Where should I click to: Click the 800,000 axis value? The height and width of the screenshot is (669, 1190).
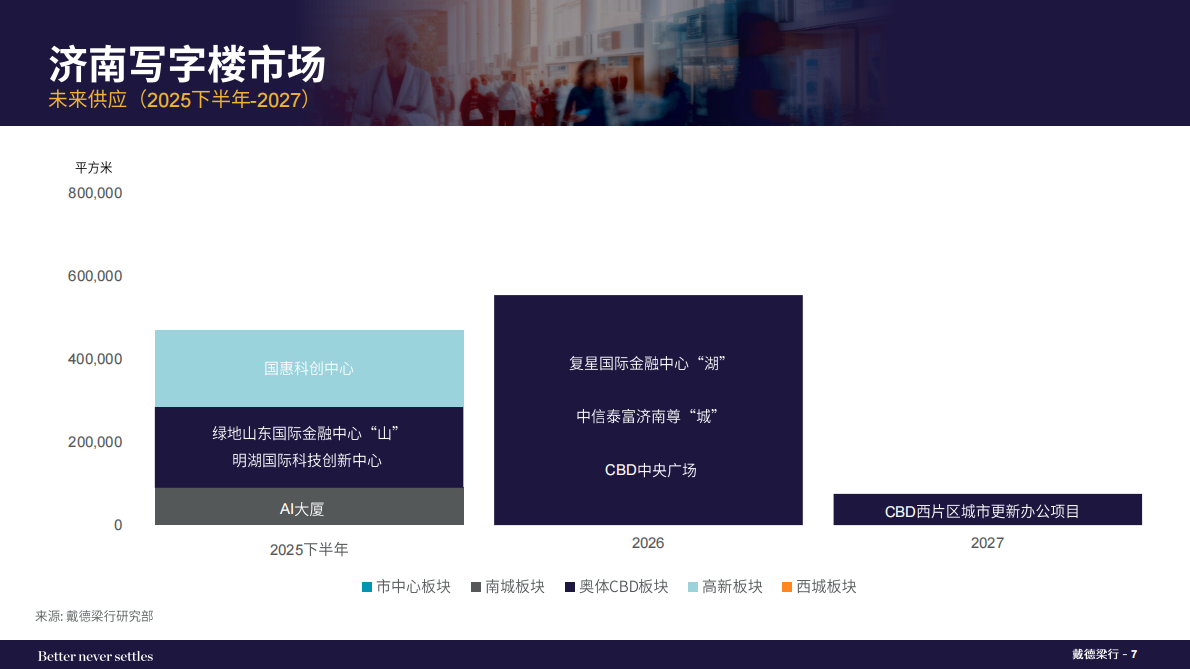click(x=95, y=193)
